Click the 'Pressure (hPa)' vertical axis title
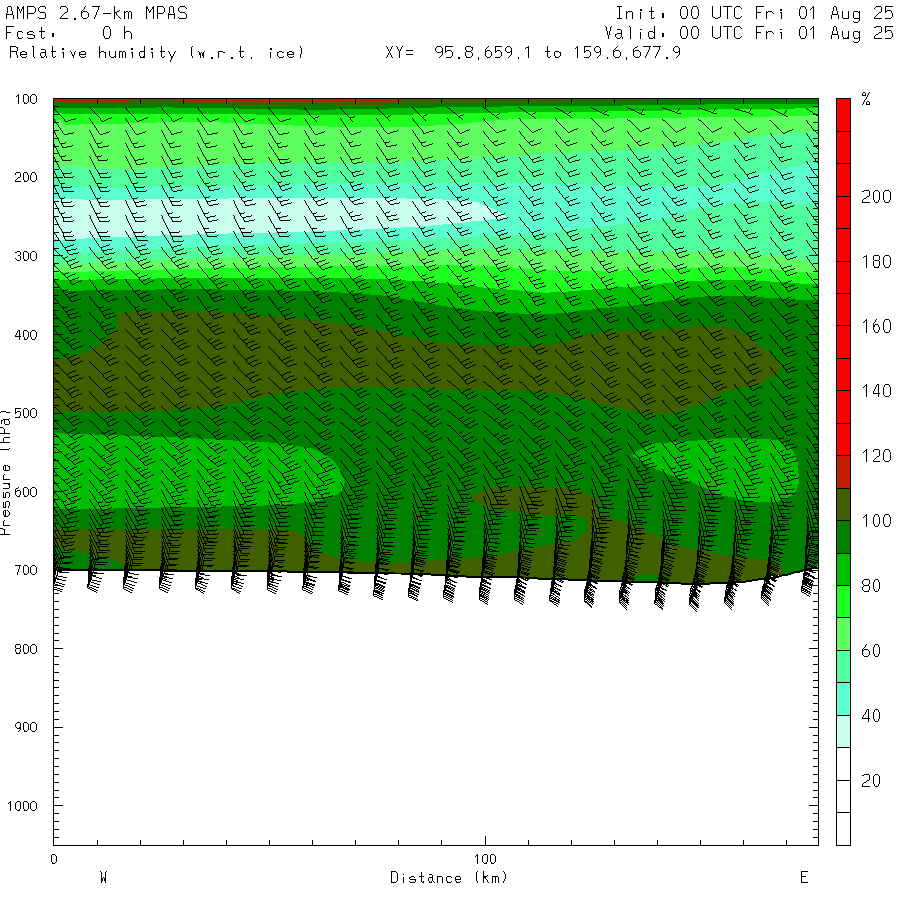This screenshot has width=900, height=900. [x=6, y=472]
